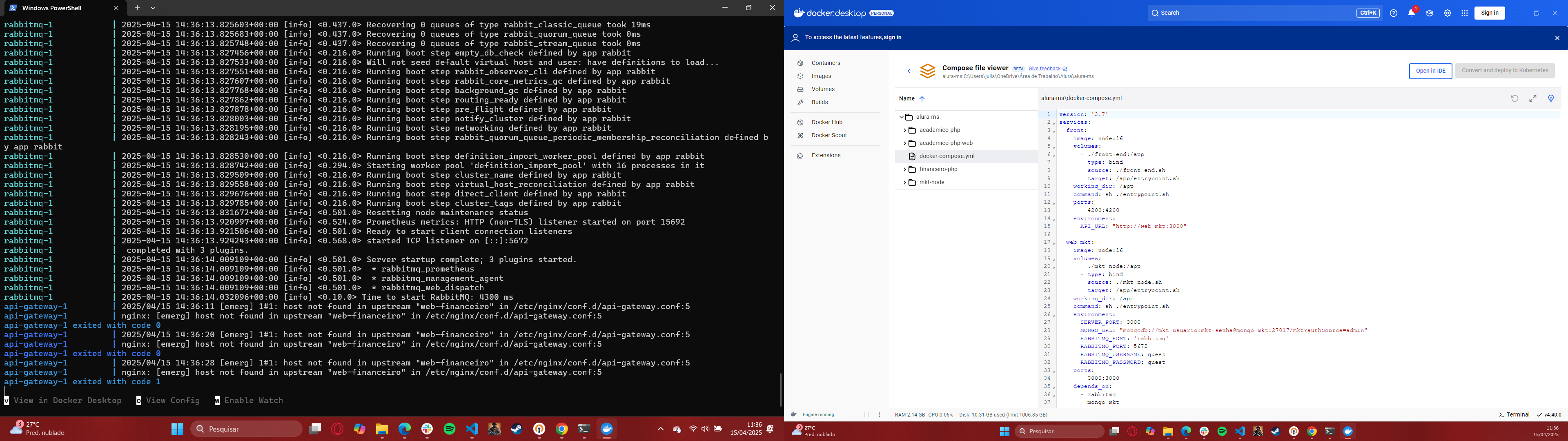Open Wi-Fi network settings in system tray
The width and height of the screenshot is (1568, 441).
point(693,429)
